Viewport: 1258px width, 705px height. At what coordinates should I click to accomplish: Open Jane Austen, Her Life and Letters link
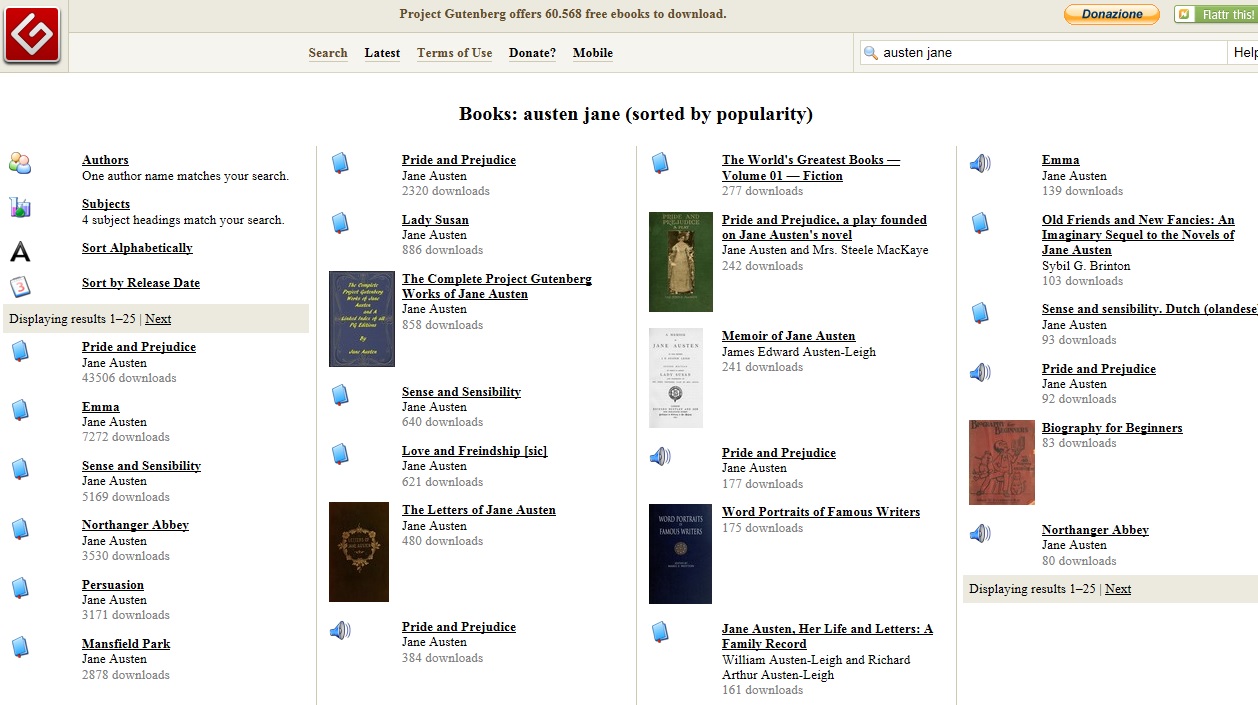coord(827,636)
